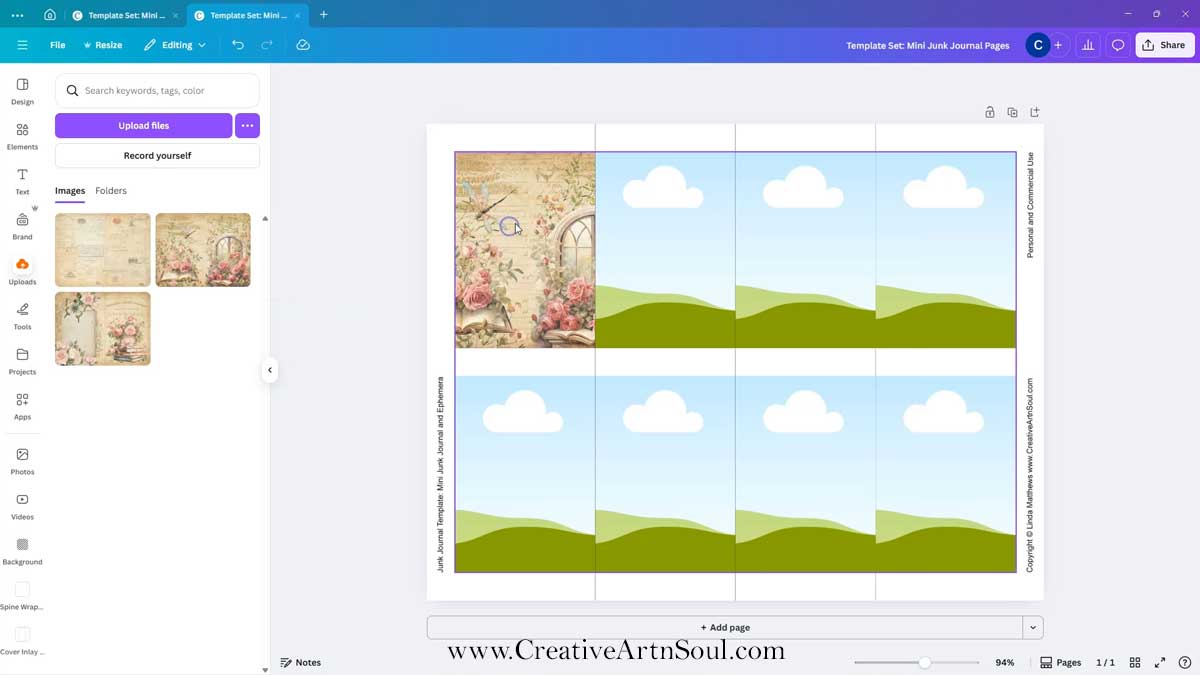
Task: Click the Share button
Action: (x=1164, y=45)
